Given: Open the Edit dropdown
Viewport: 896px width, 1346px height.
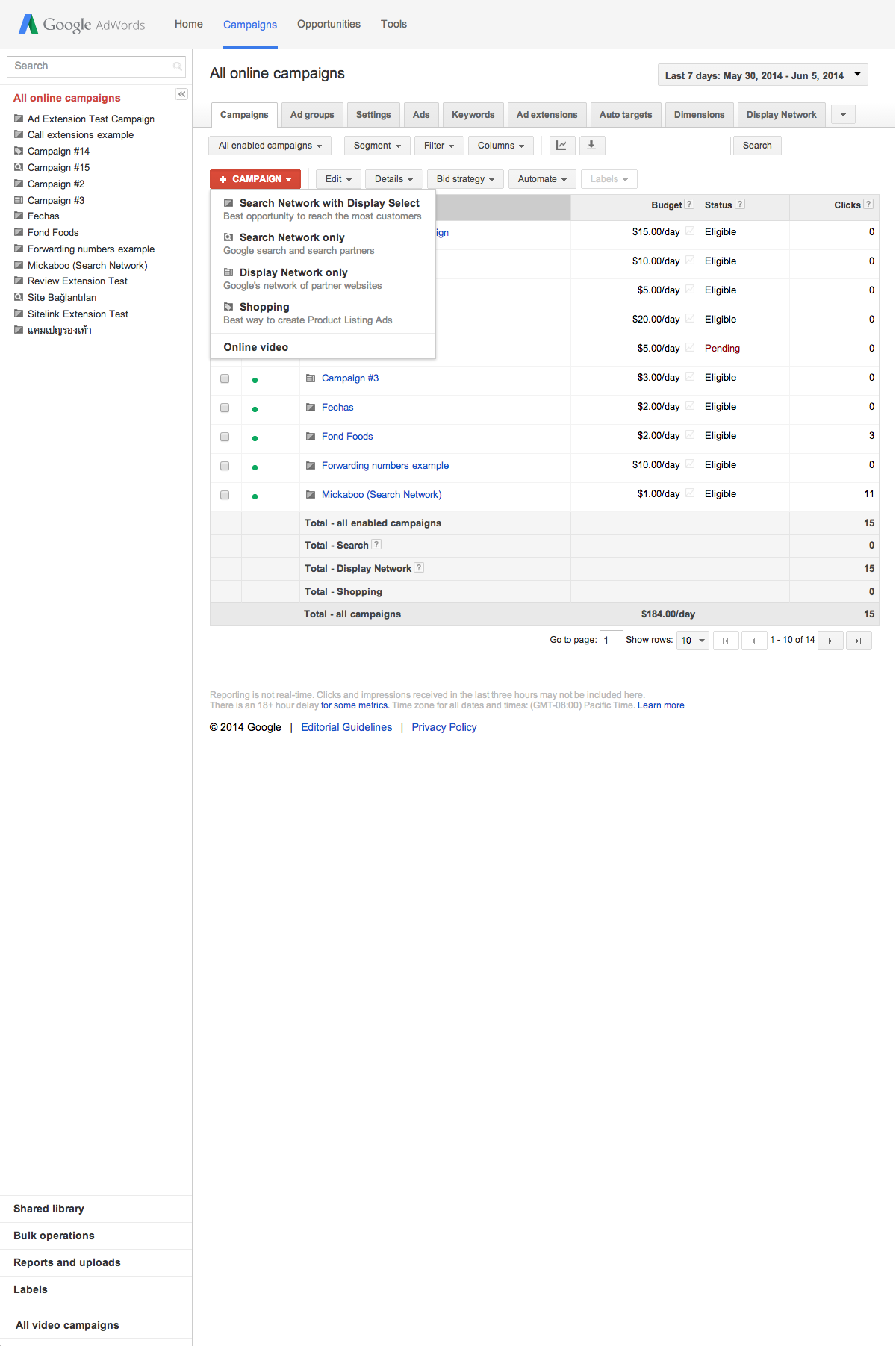Looking at the screenshot, I should pyautogui.click(x=338, y=179).
